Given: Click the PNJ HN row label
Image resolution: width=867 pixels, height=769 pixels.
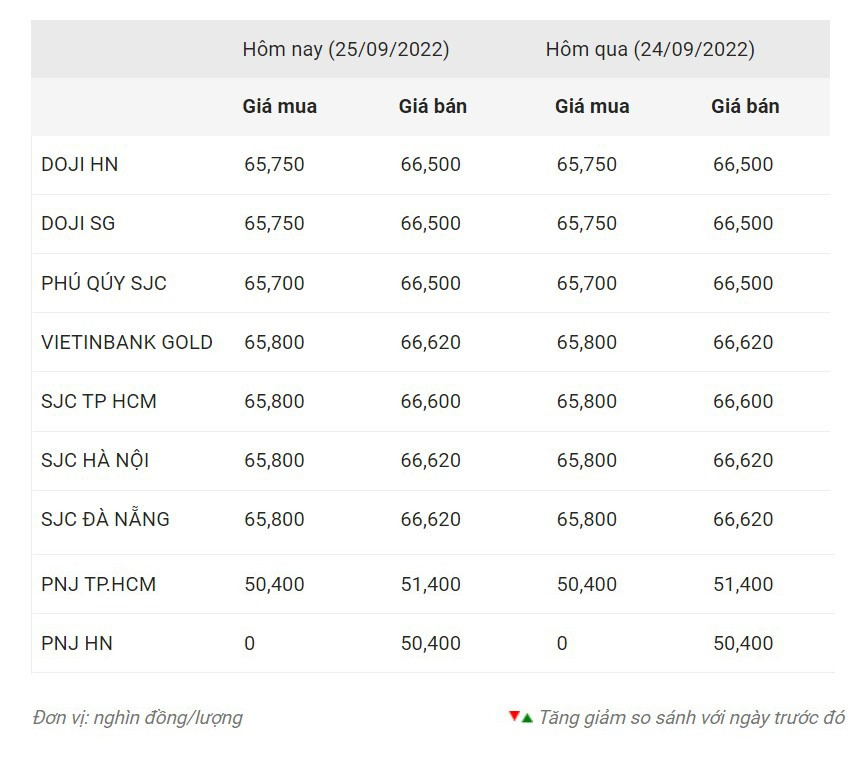Looking at the screenshot, I should [x=77, y=643].
